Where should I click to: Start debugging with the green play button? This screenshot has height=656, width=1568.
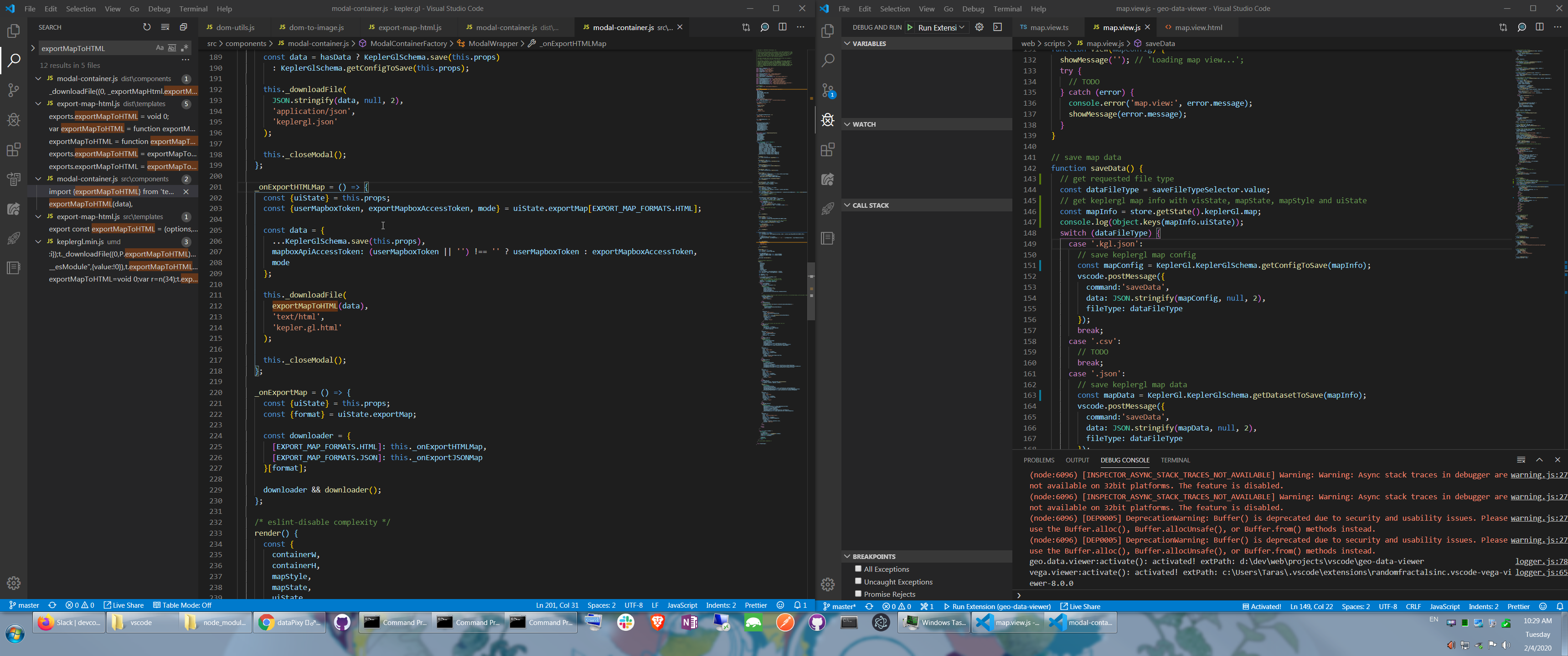[x=910, y=27]
